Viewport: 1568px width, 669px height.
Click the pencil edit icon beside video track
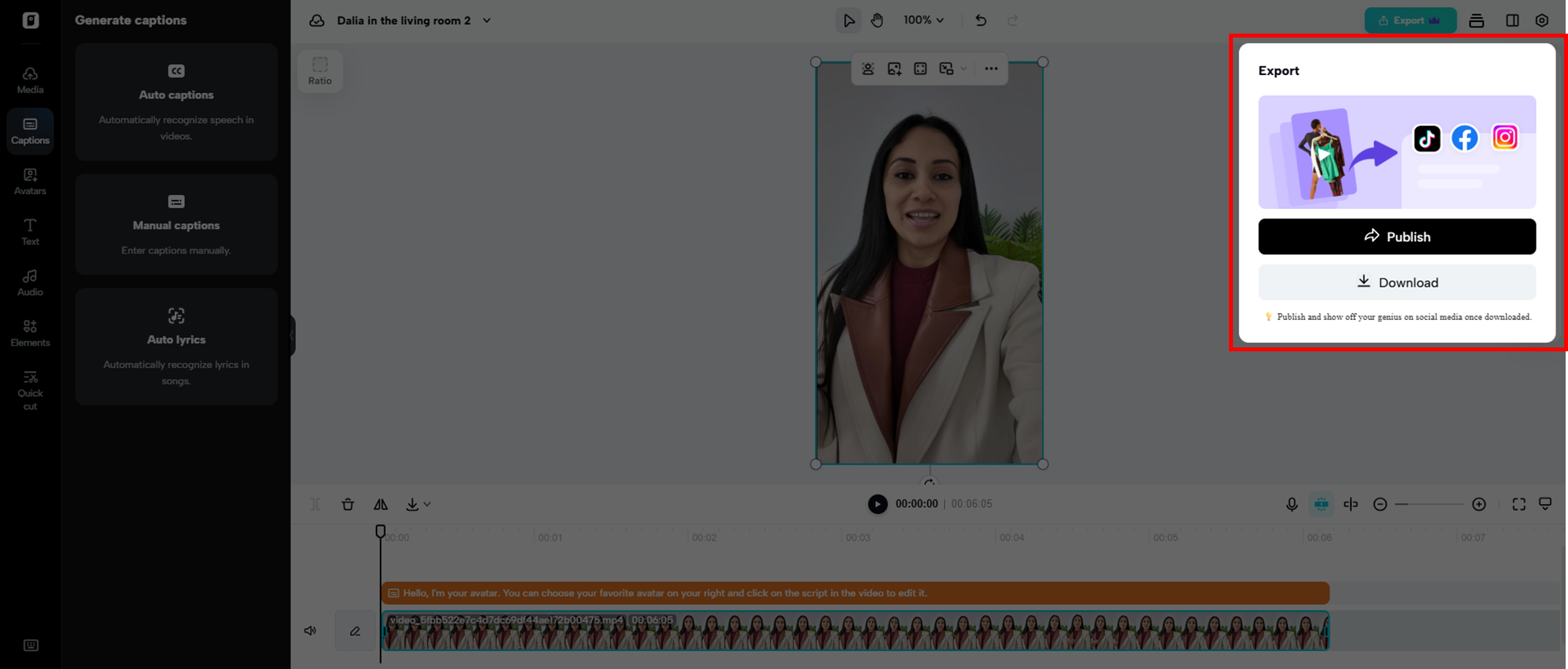pyautogui.click(x=355, y=631)
